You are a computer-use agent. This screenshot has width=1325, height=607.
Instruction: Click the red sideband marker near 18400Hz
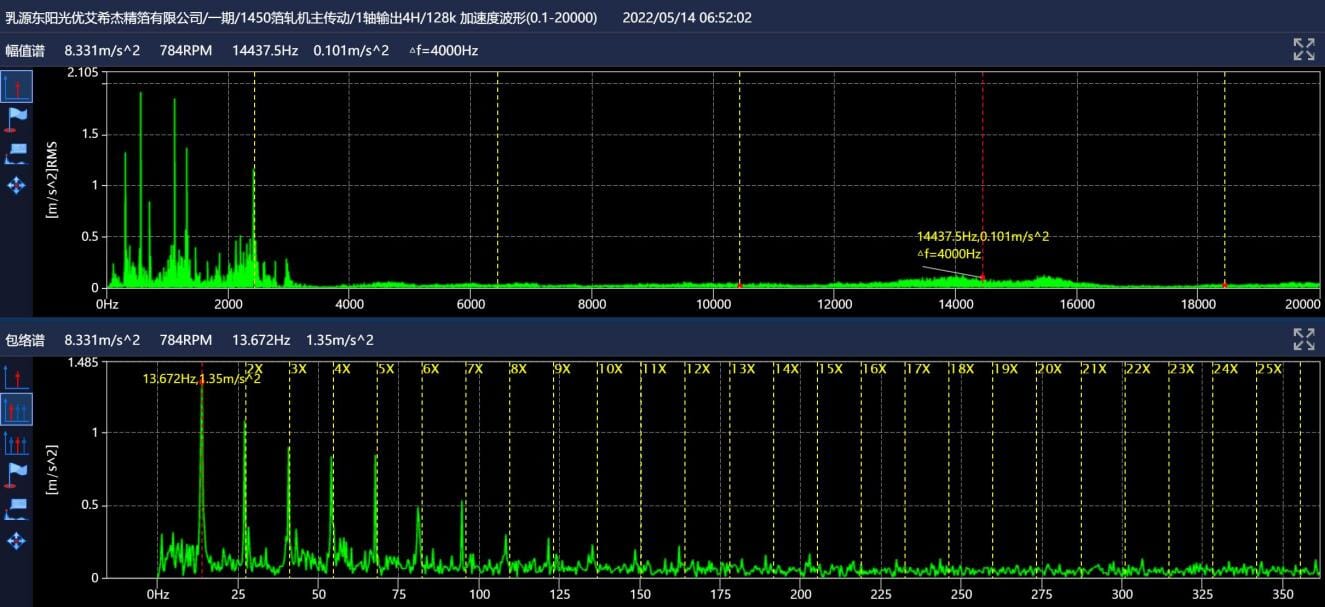pos(1225,285)
